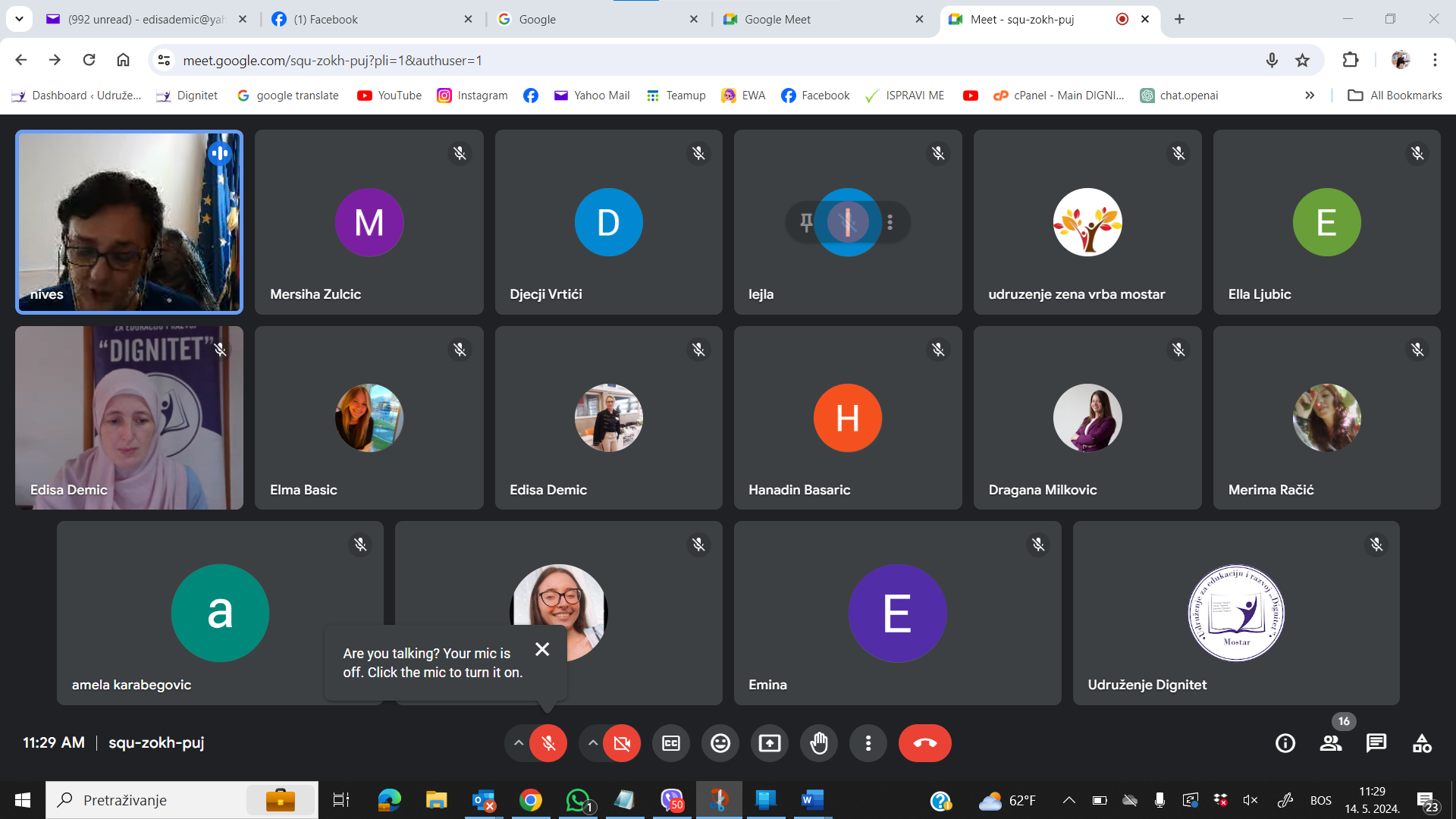The image size is (1456, 819).
Task: Open the YouTube bookmark
Action: [390, 96]
